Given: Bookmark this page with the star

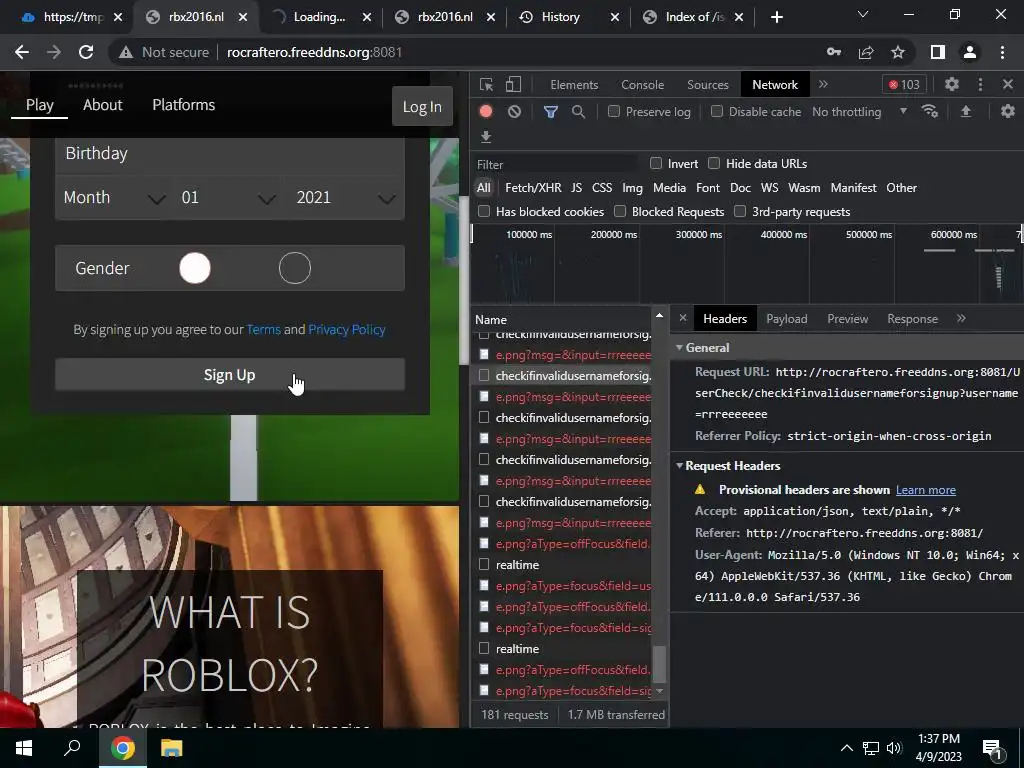Looking at the screenshot, I should click(x=898, y=52).
